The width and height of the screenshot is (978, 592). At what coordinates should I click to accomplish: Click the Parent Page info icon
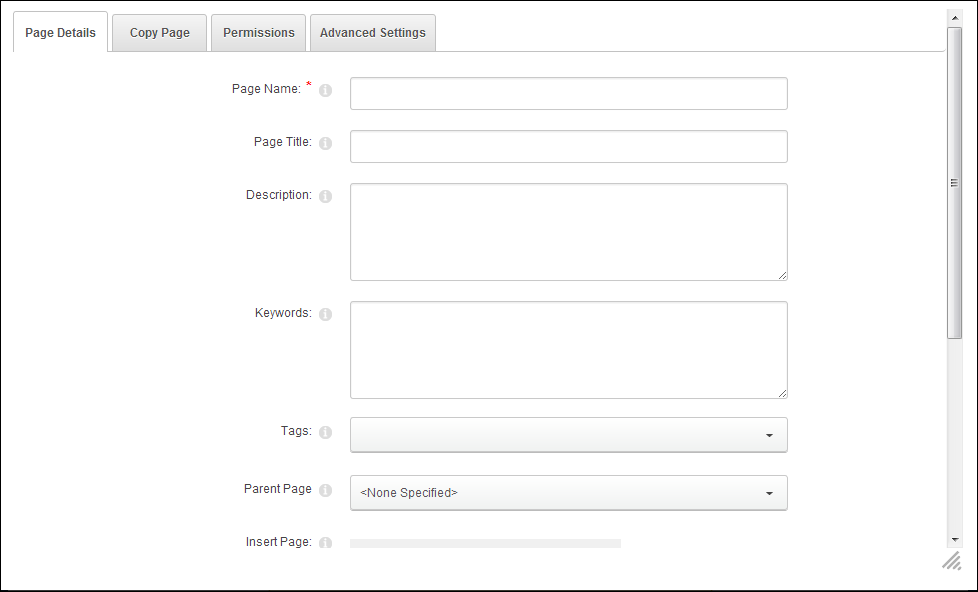click(x=326, y=490)
